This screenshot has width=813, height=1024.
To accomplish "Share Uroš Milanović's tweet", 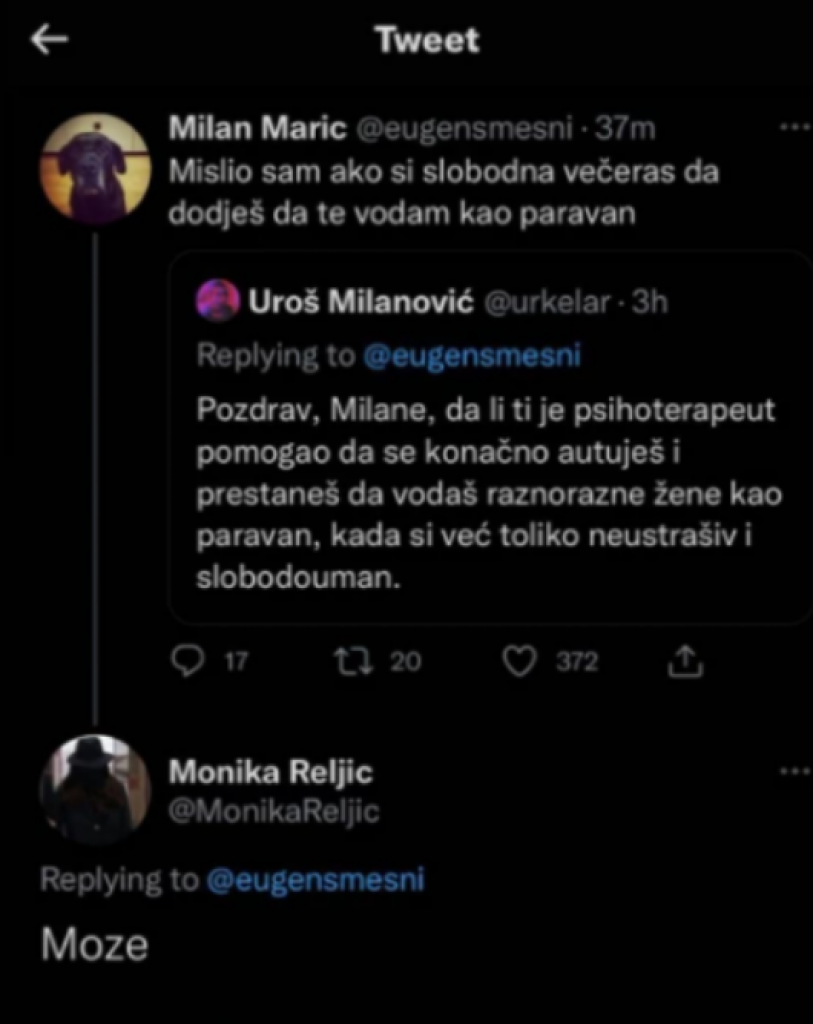I will [686, 659].
